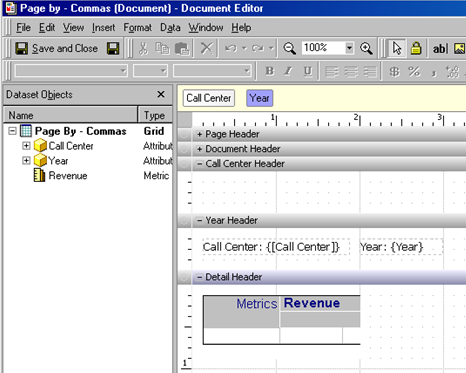This screenshot has height=373, width=466.
Task: Select the Image insert tool
Action: [x=460, y=49]
